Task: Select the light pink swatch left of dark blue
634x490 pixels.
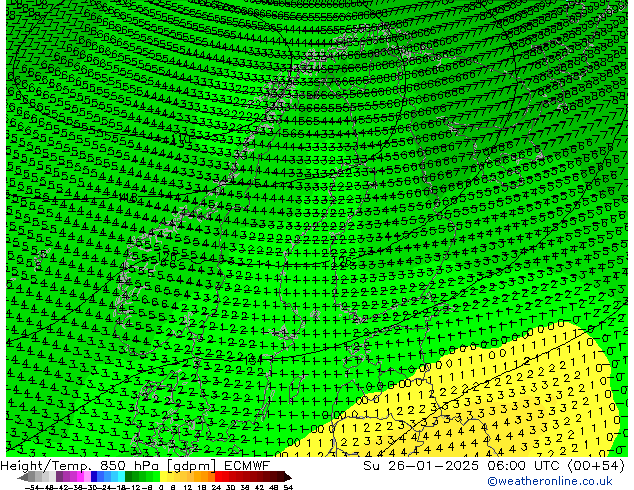Action: [x=87, y=476]
